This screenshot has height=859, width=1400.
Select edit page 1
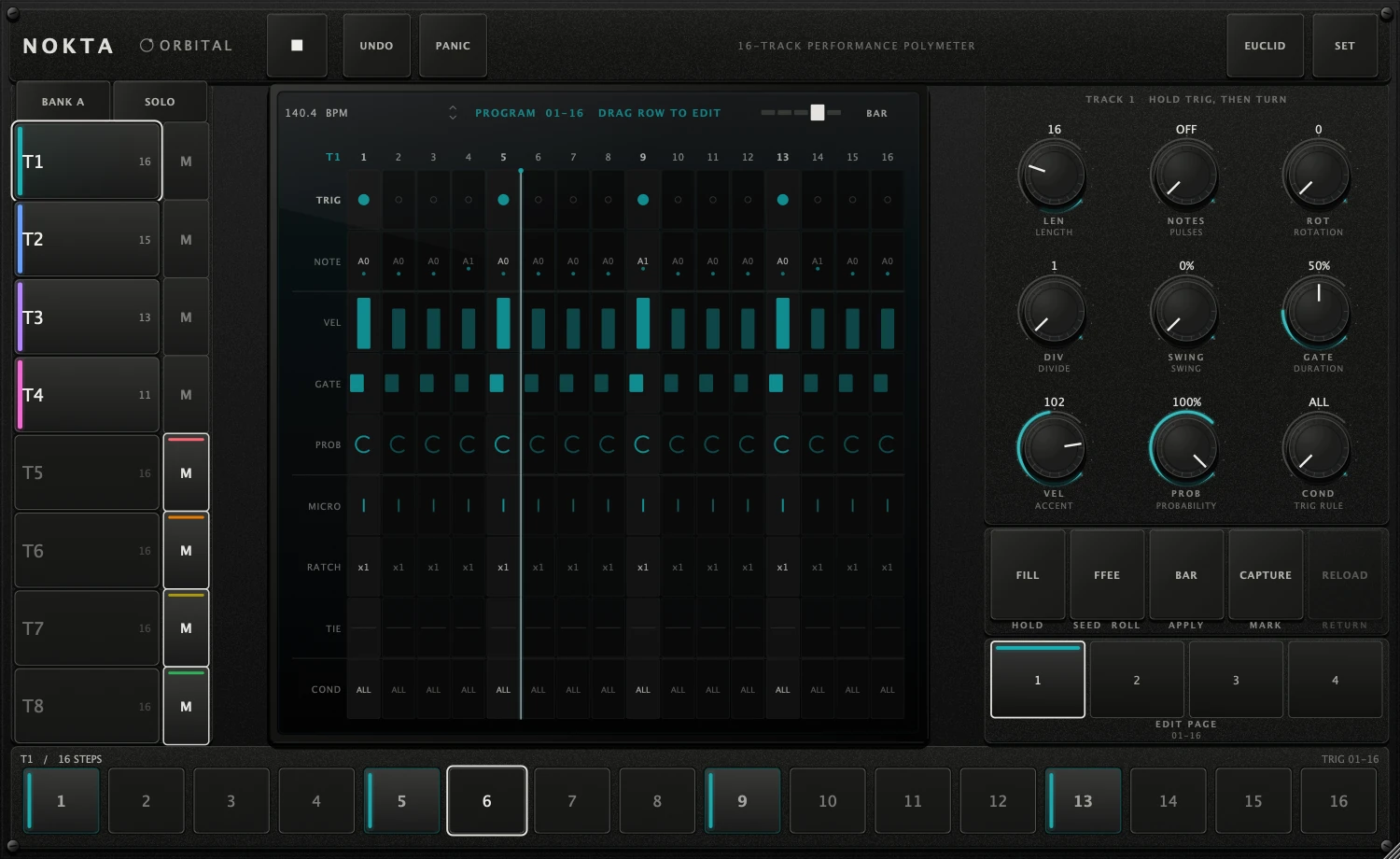(x=1038, y=680)
